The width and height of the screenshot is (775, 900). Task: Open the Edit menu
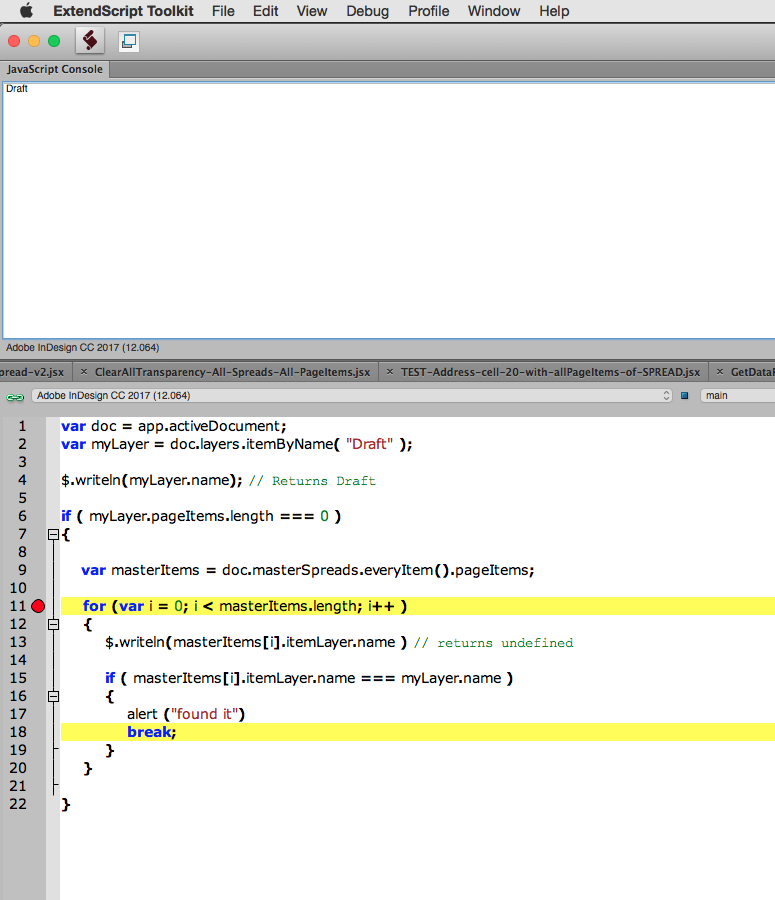pyautogui.click(x=265, y=11)
